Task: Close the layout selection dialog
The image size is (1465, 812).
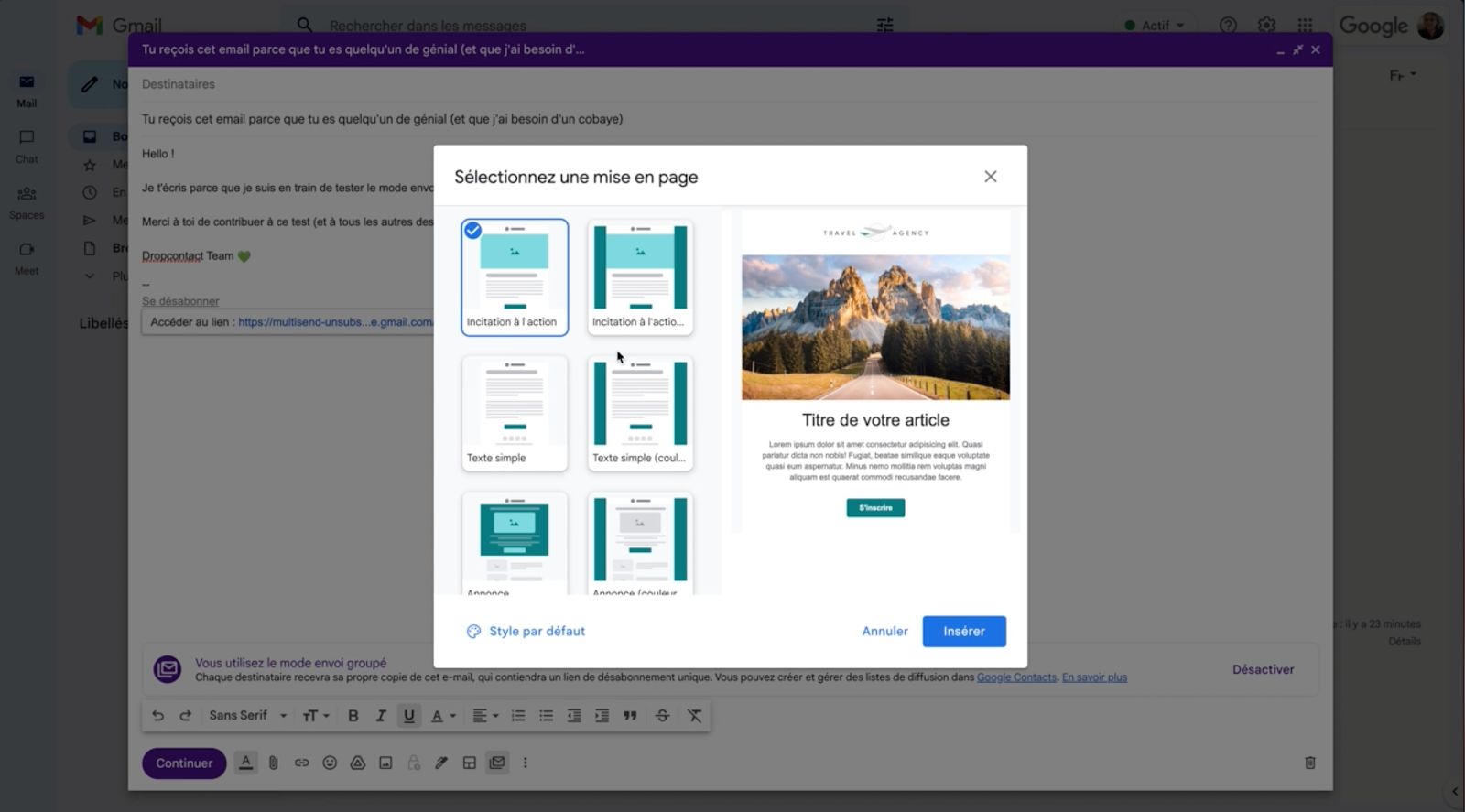Action: (991, 177)
